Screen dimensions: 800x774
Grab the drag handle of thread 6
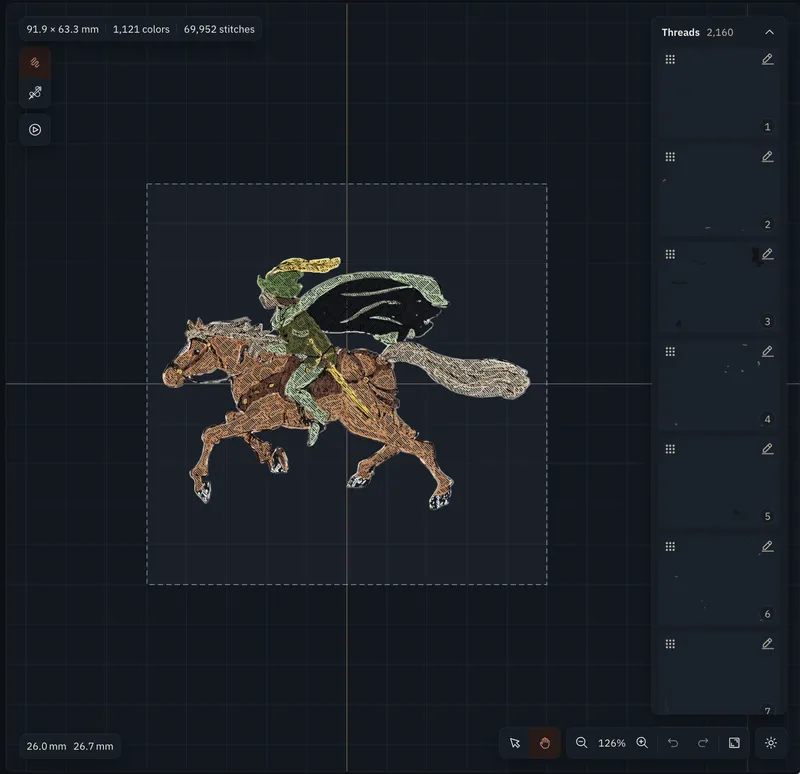point(670,546)
